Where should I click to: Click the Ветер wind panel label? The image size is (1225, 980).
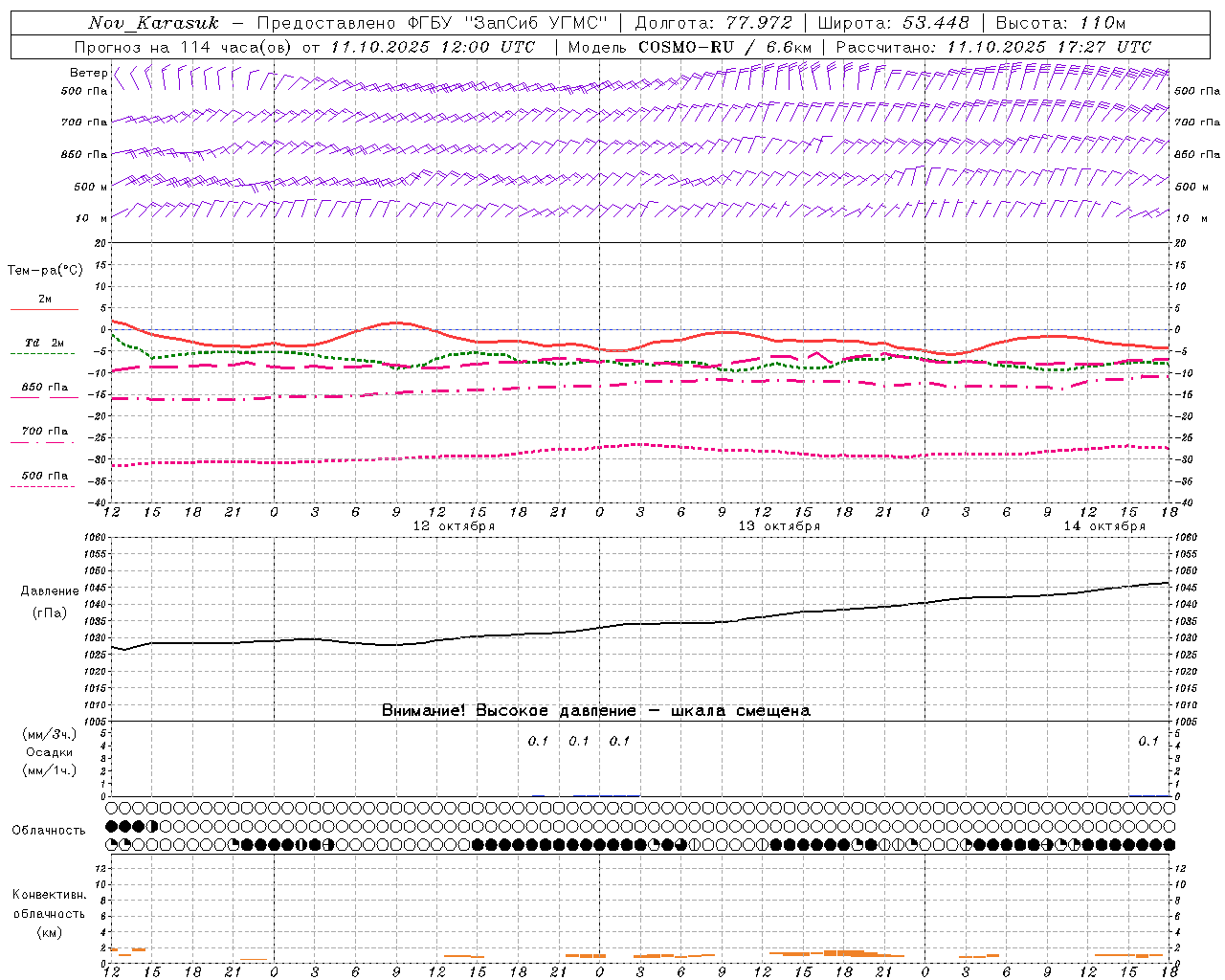(x=88, y=73)
